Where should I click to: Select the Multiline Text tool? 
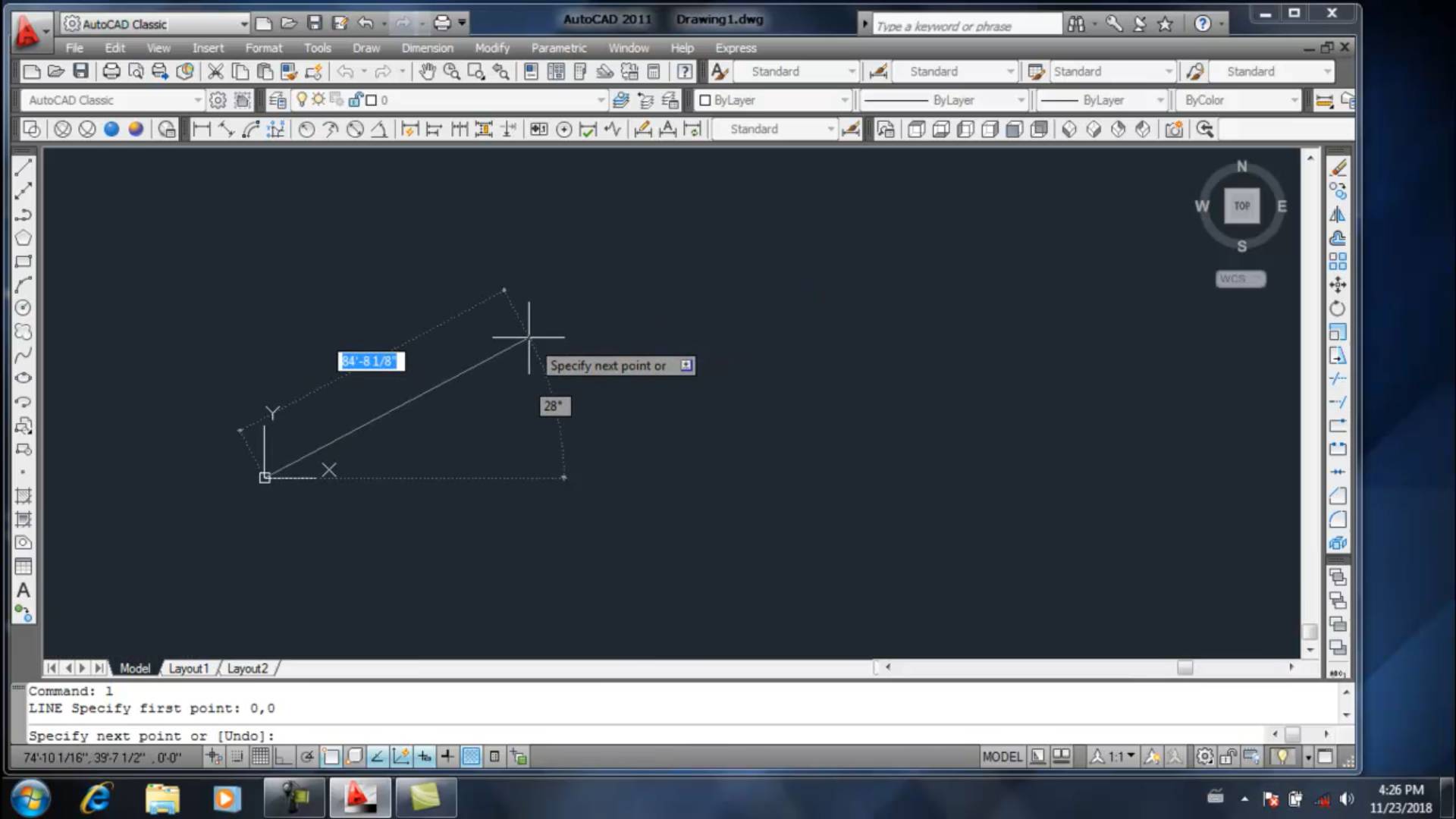(x=24, y=590)
